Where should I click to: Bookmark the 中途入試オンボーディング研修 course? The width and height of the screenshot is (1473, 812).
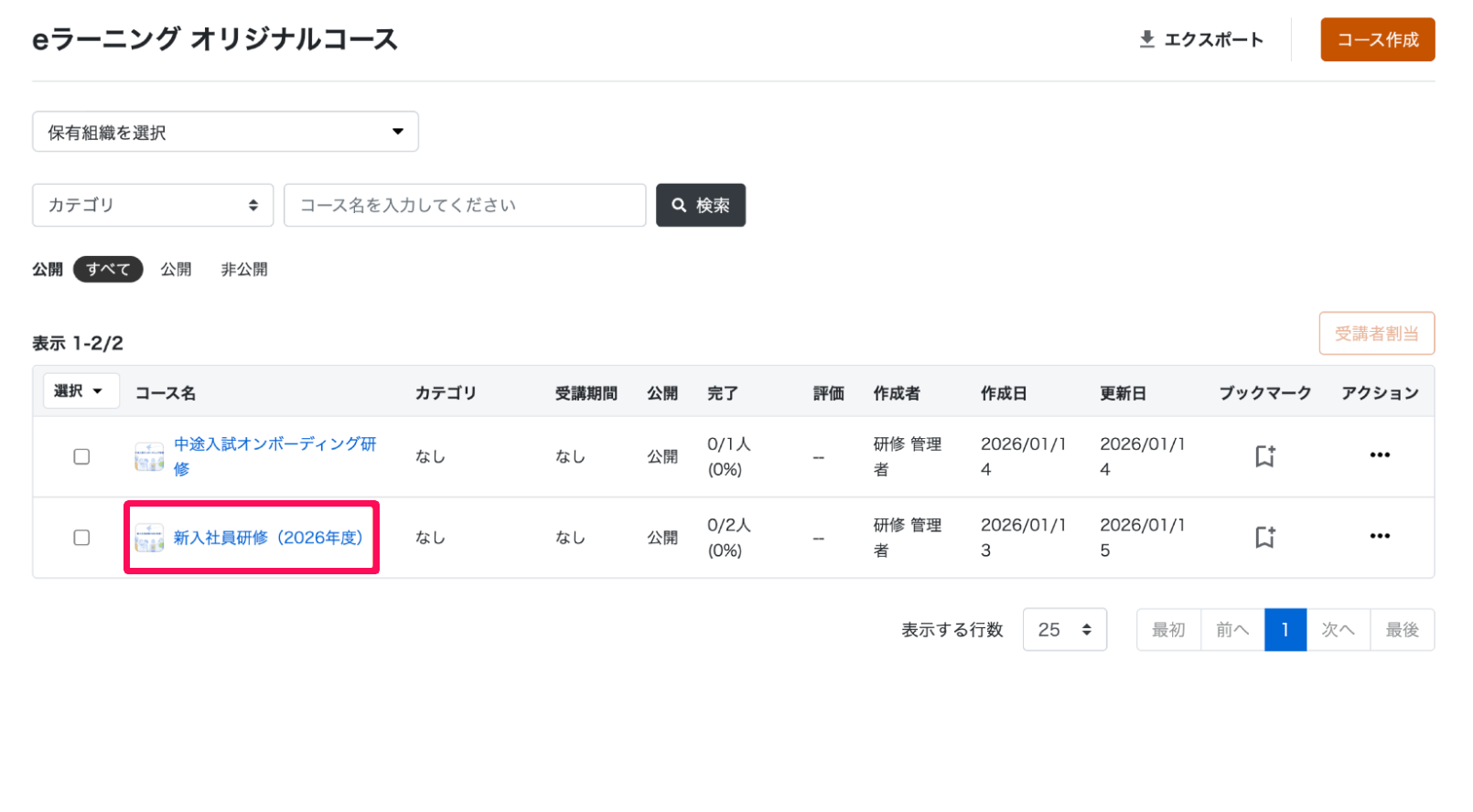click(x=1264, y=455)
